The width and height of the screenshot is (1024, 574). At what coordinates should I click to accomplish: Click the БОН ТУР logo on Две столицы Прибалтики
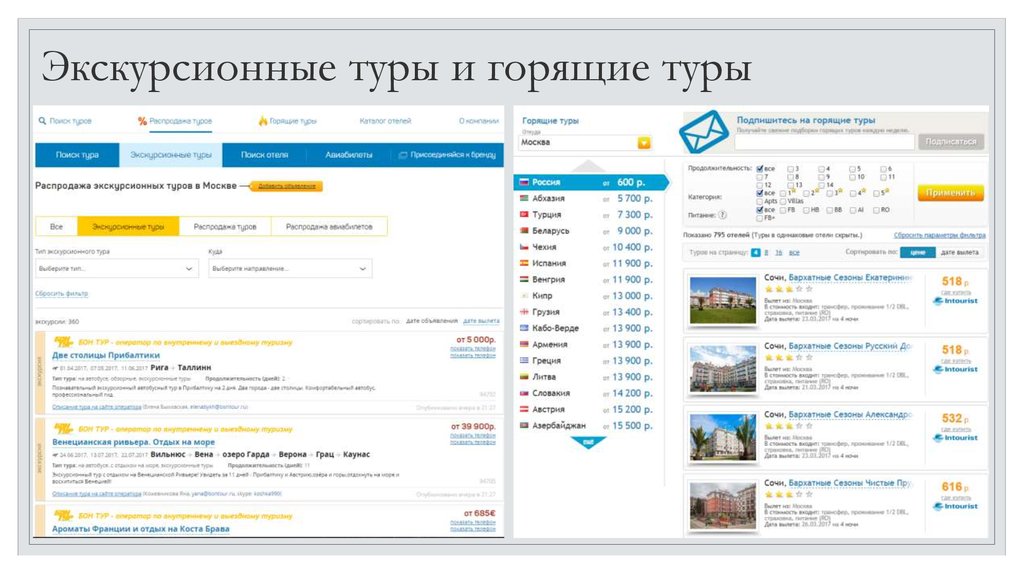point(63,342)
